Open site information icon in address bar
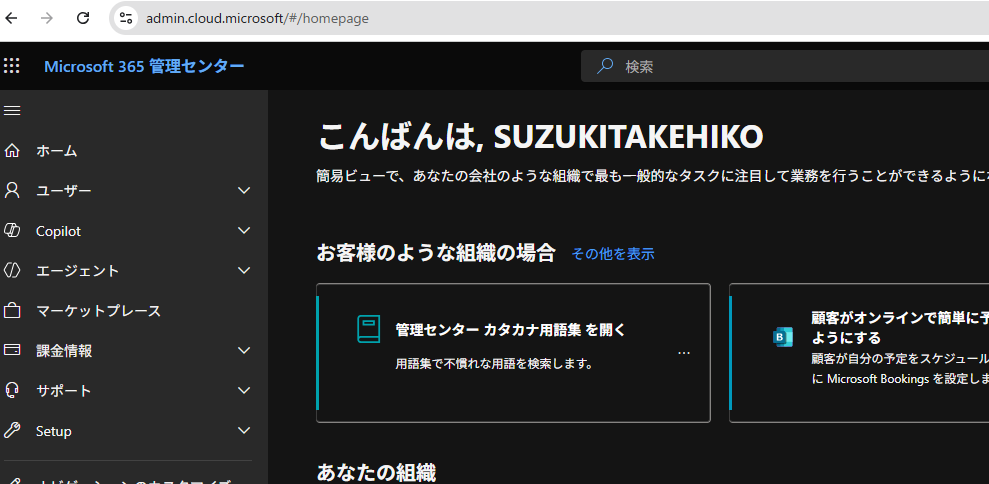 click(x=126, y=18)
